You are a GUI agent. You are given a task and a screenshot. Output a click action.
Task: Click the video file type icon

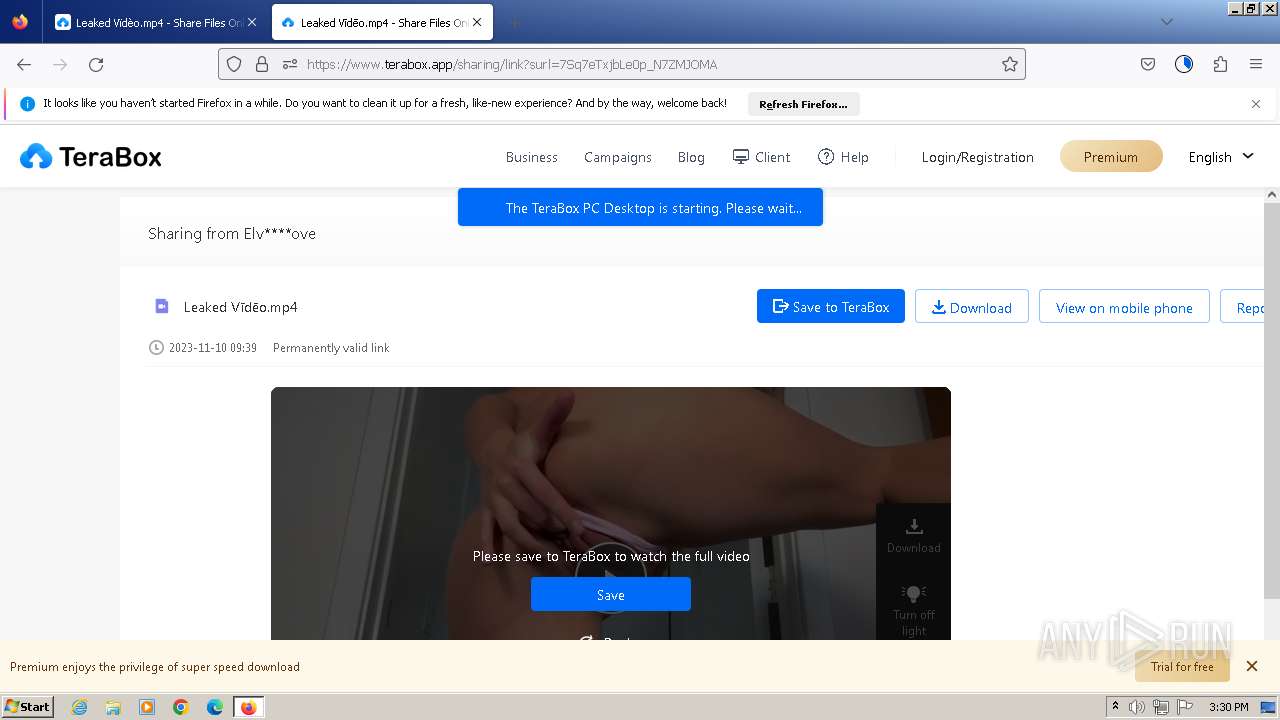162,306
